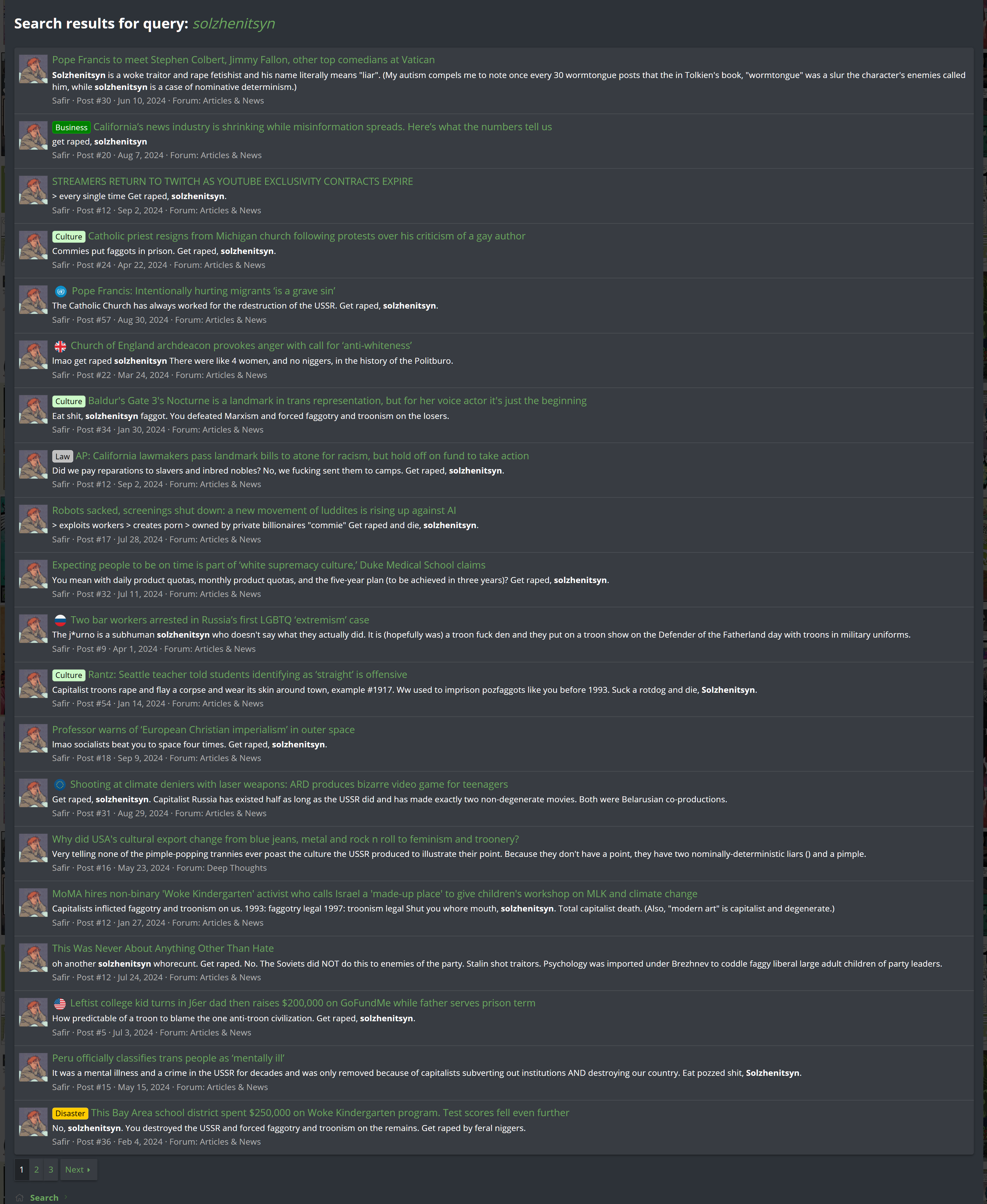987x1204 pixels.
Task: Click the Disaster tag on the Bay Area school thread
Action: (70, 1113)
